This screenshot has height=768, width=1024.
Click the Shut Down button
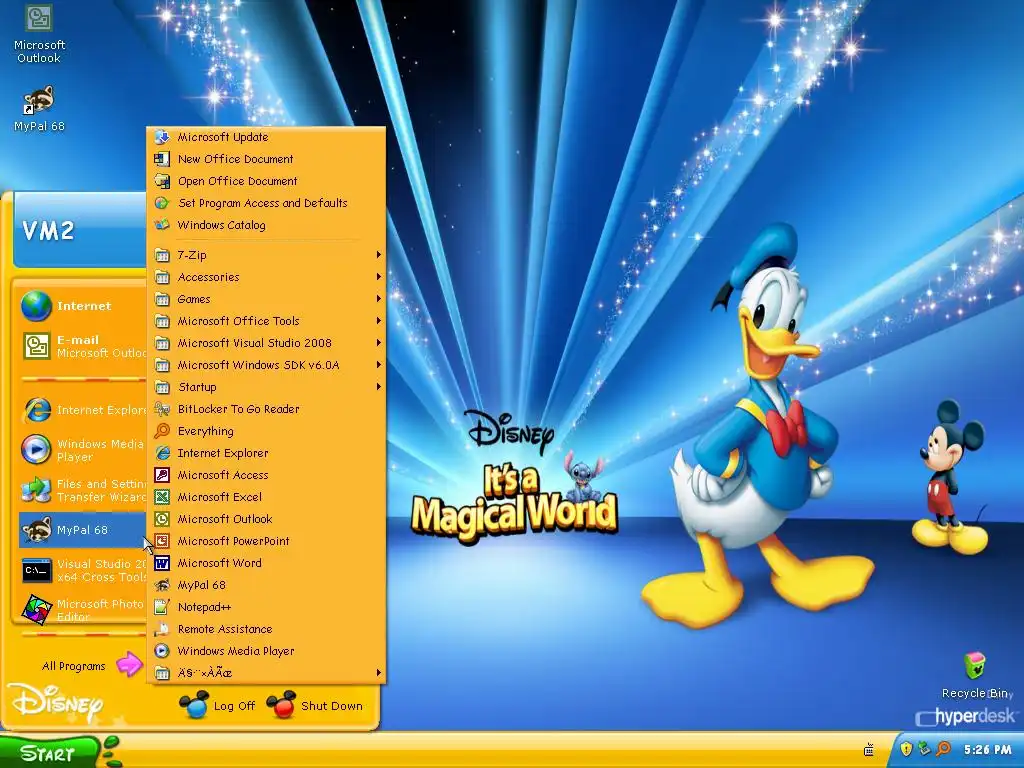315,705
